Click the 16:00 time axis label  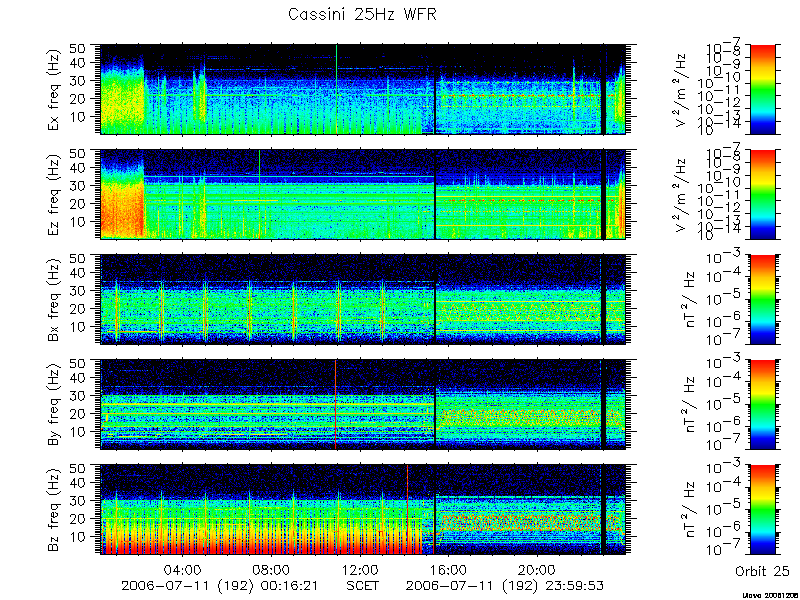pyautogui.click(x=451, y=569)
